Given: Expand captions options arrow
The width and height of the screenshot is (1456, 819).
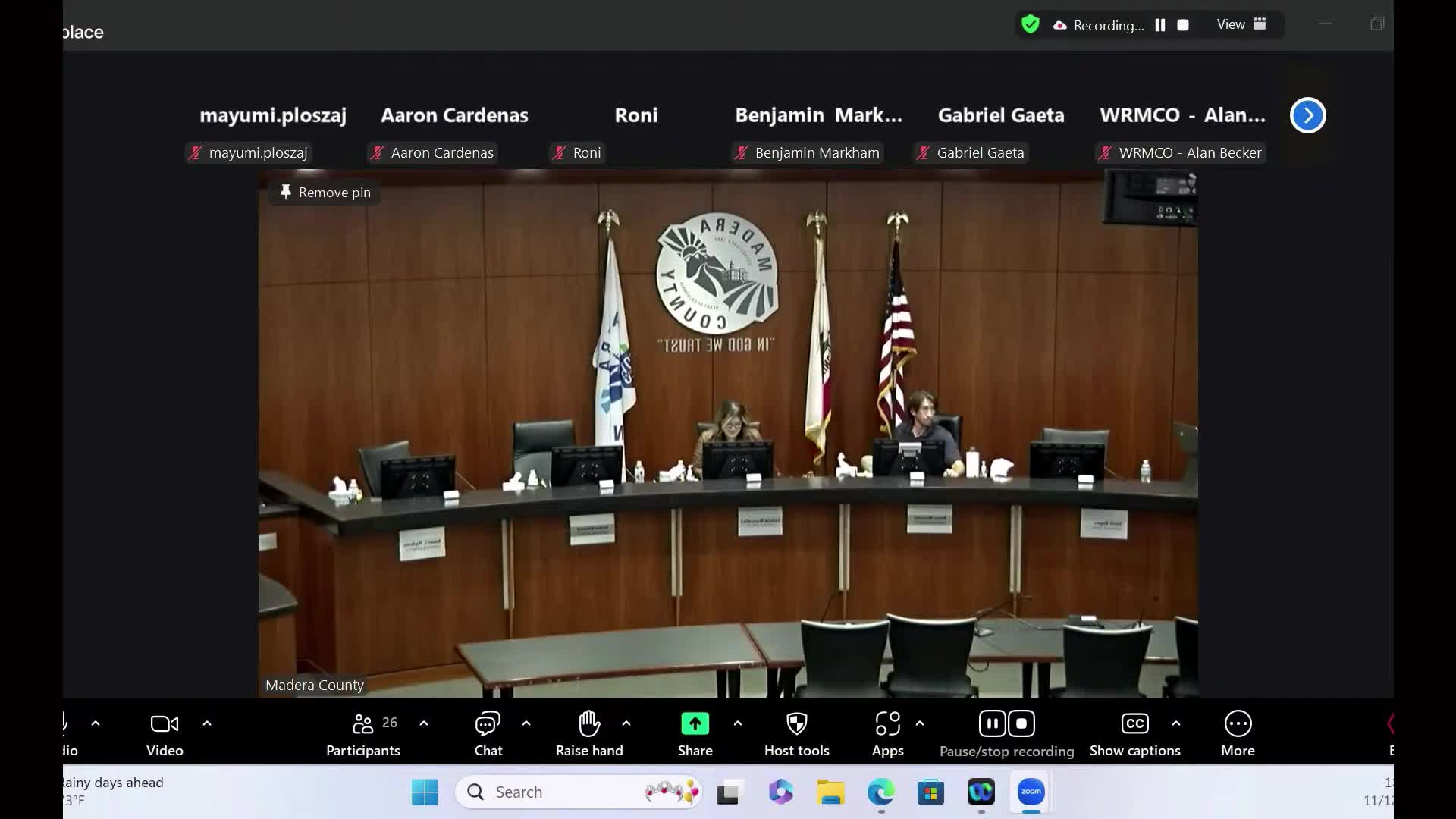Looking at the screenshot, I should coord(1176,723).
